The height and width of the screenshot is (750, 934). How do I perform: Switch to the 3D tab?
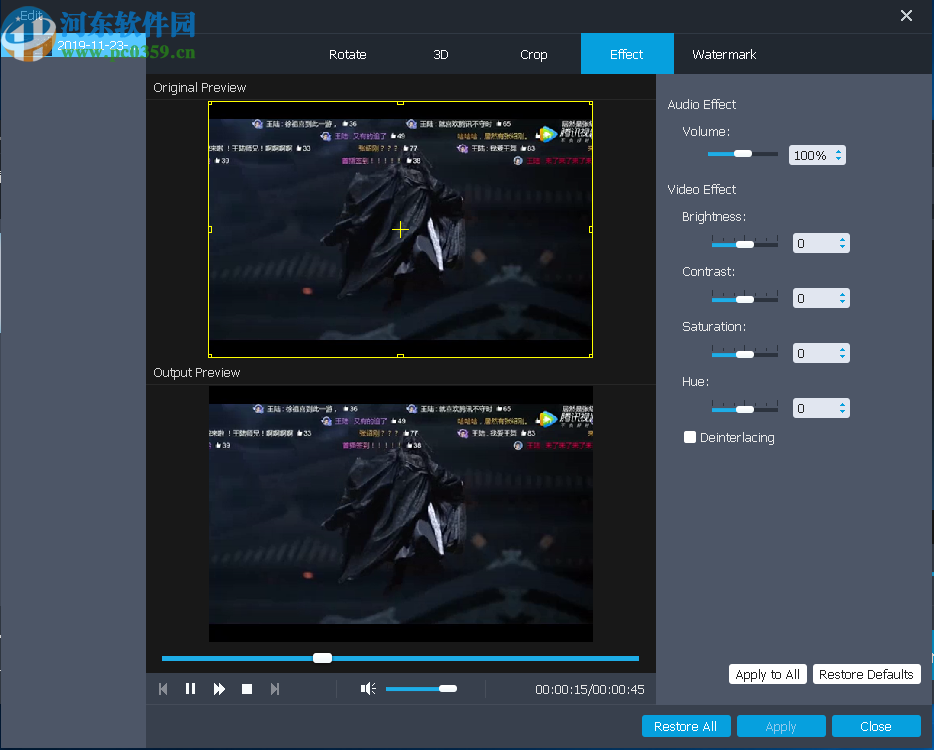tap(441, 54)
